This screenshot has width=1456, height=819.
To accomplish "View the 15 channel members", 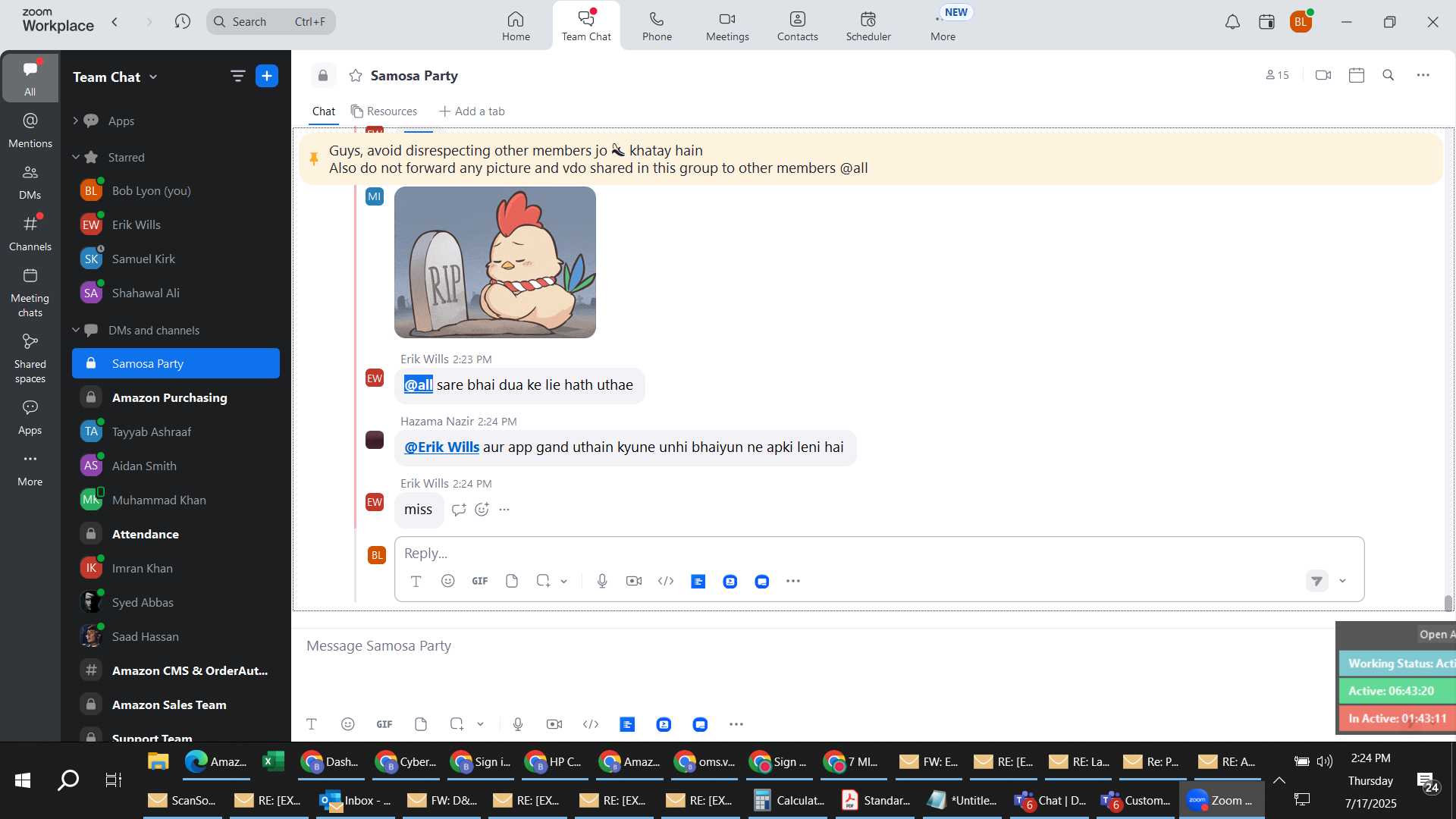I will tap(1277, 75).
